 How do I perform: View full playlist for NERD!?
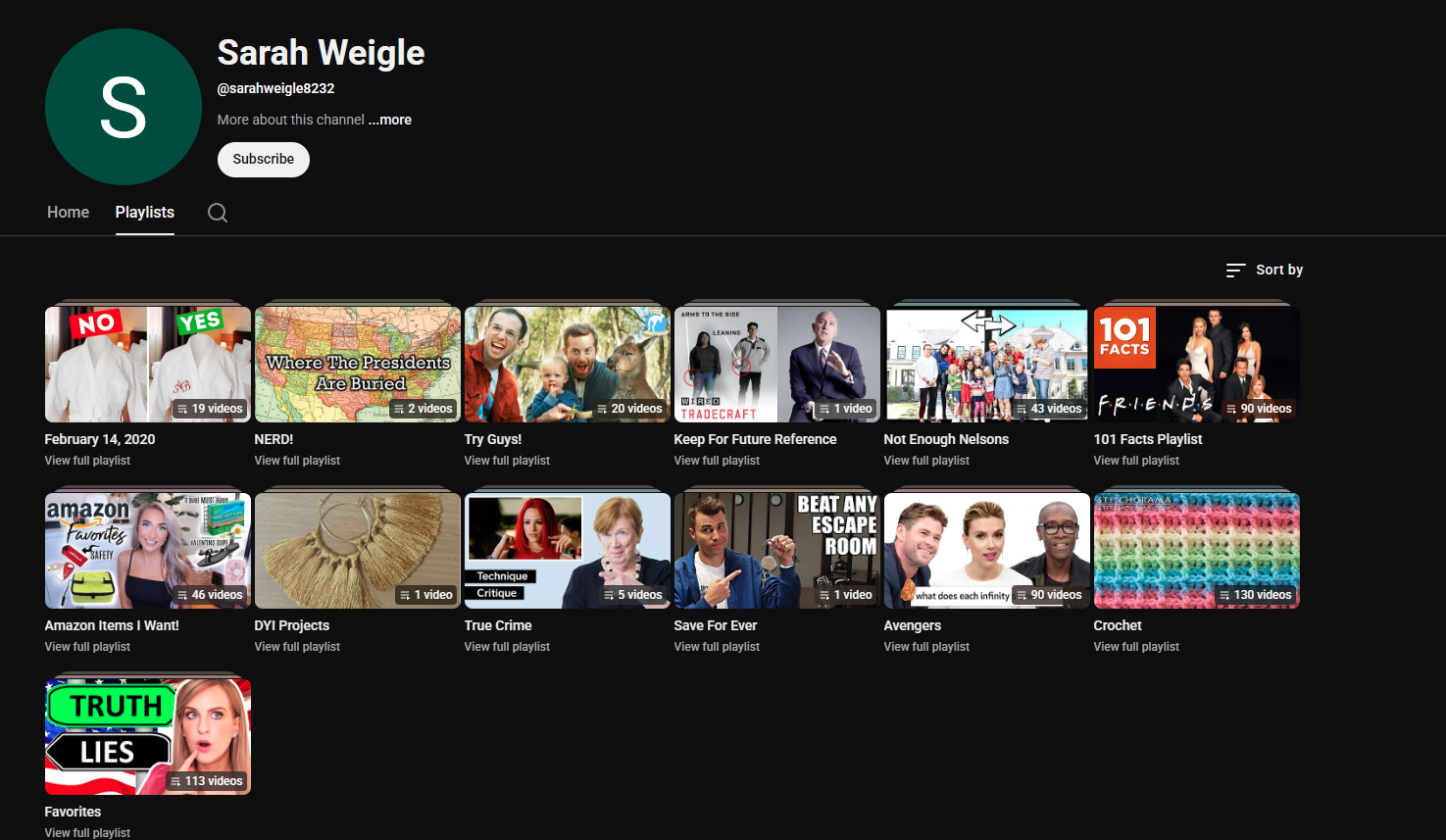[297, 461]
